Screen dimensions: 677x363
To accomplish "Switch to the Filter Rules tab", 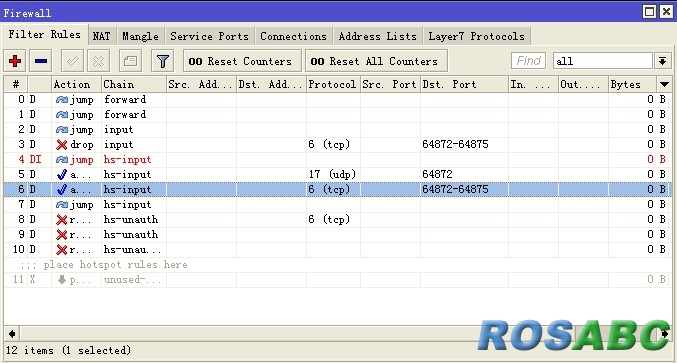I will pos(44,35).
